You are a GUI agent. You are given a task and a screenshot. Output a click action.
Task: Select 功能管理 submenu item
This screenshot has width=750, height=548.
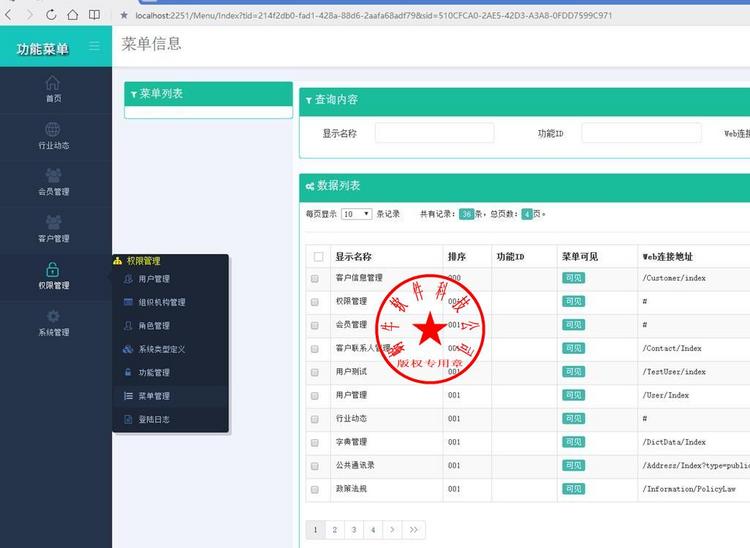point(154,373)
